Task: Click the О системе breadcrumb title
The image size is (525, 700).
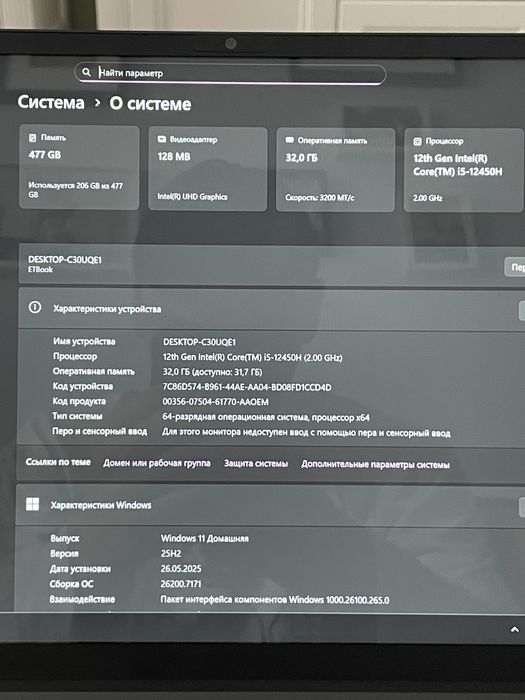Action: point(150,104)
